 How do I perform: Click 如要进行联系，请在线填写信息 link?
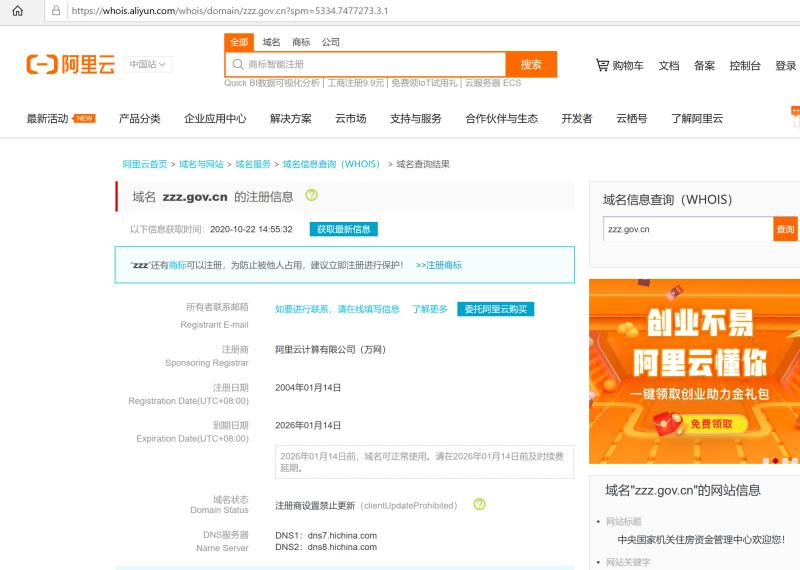[337, 309]
